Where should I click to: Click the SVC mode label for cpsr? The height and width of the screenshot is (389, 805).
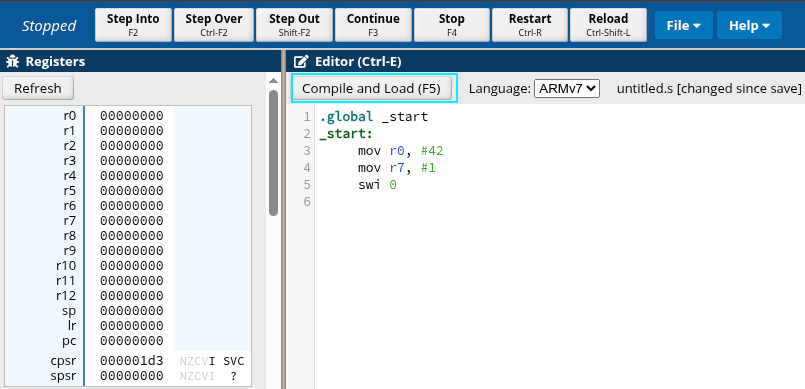234,361
